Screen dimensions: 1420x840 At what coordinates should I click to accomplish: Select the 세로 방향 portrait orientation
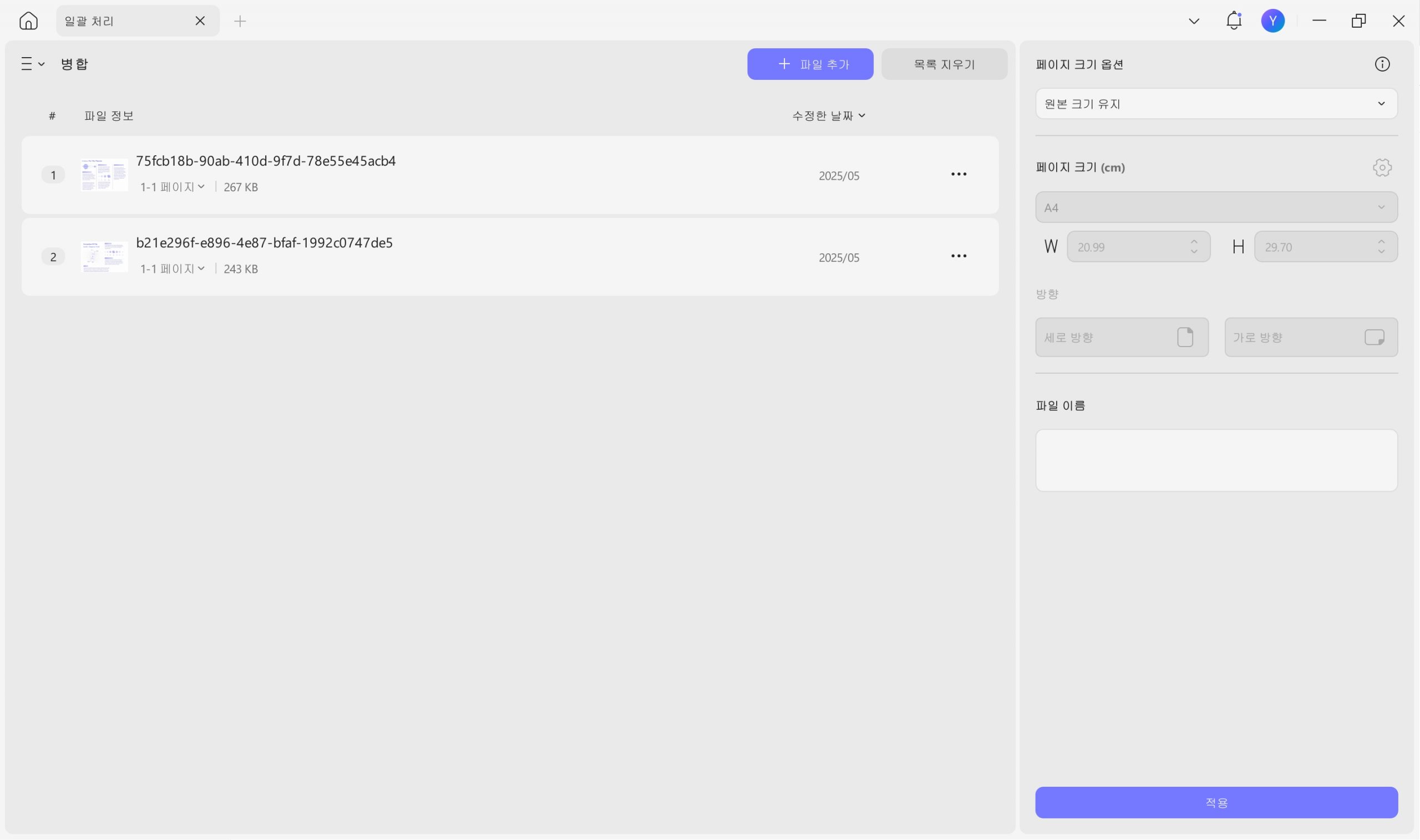tap(1121, 337)
